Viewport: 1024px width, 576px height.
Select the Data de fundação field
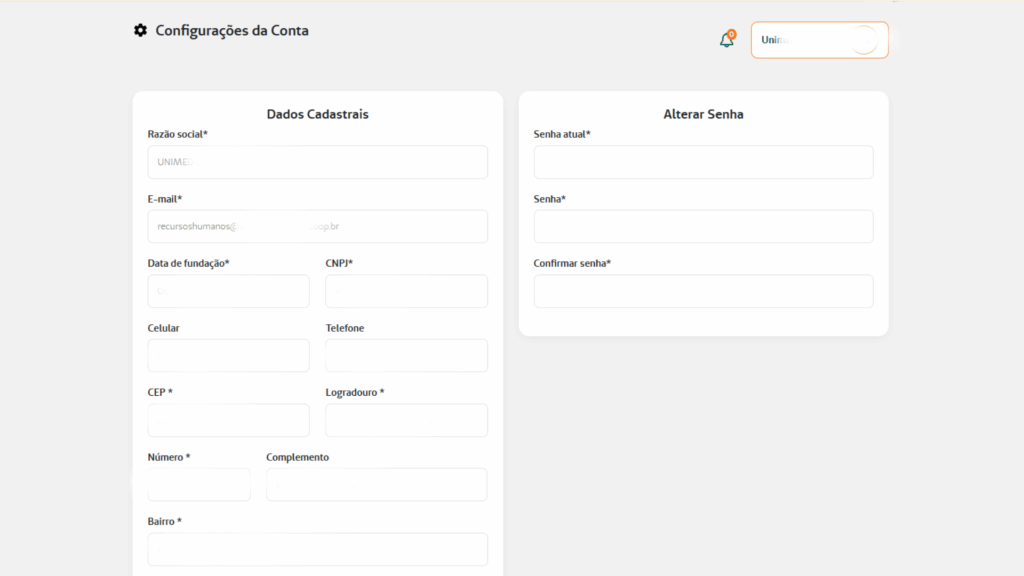(x=229, y=291)
